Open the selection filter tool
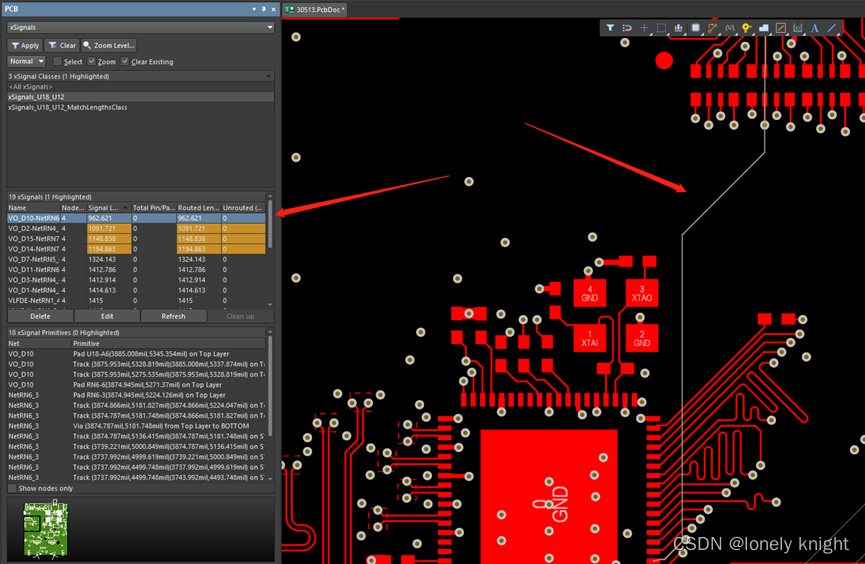865x564 pixels. (610, 28)
